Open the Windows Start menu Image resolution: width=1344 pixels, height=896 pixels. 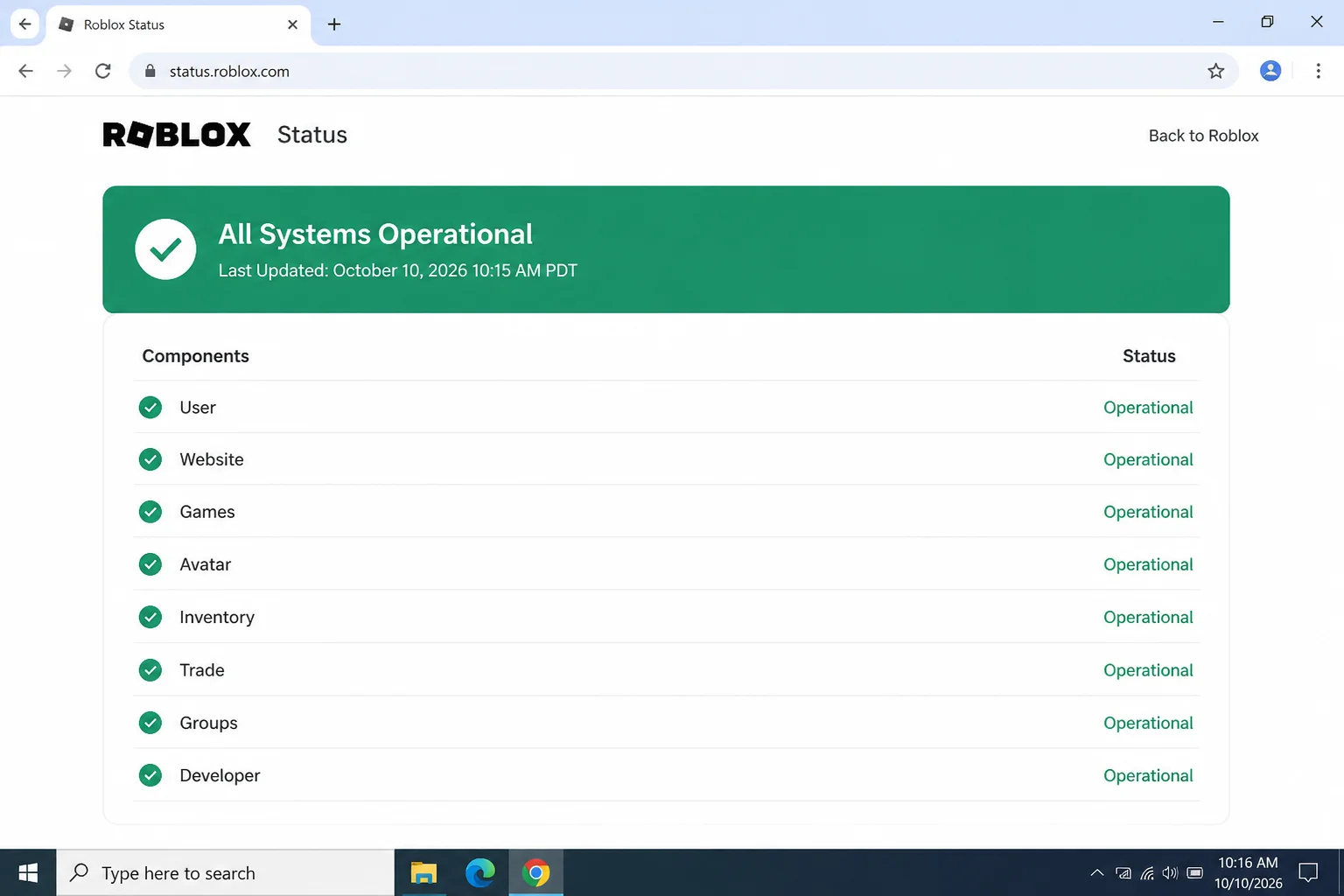pos(28,872)
